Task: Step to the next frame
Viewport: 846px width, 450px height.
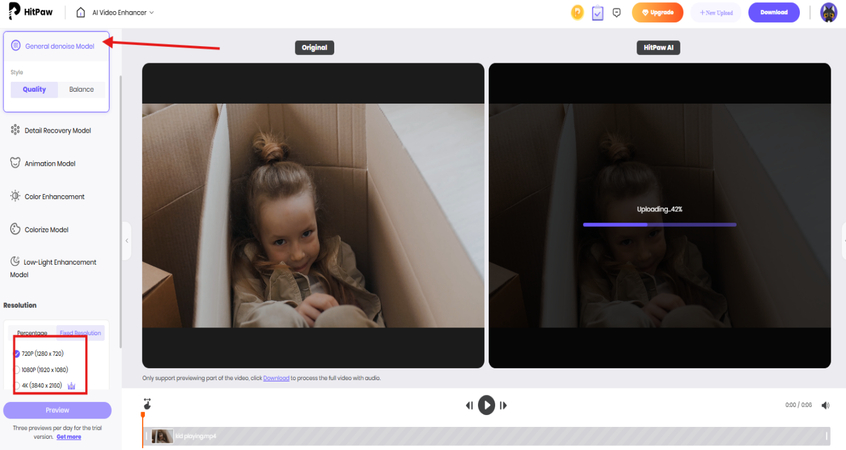Action: coord(503,405)
